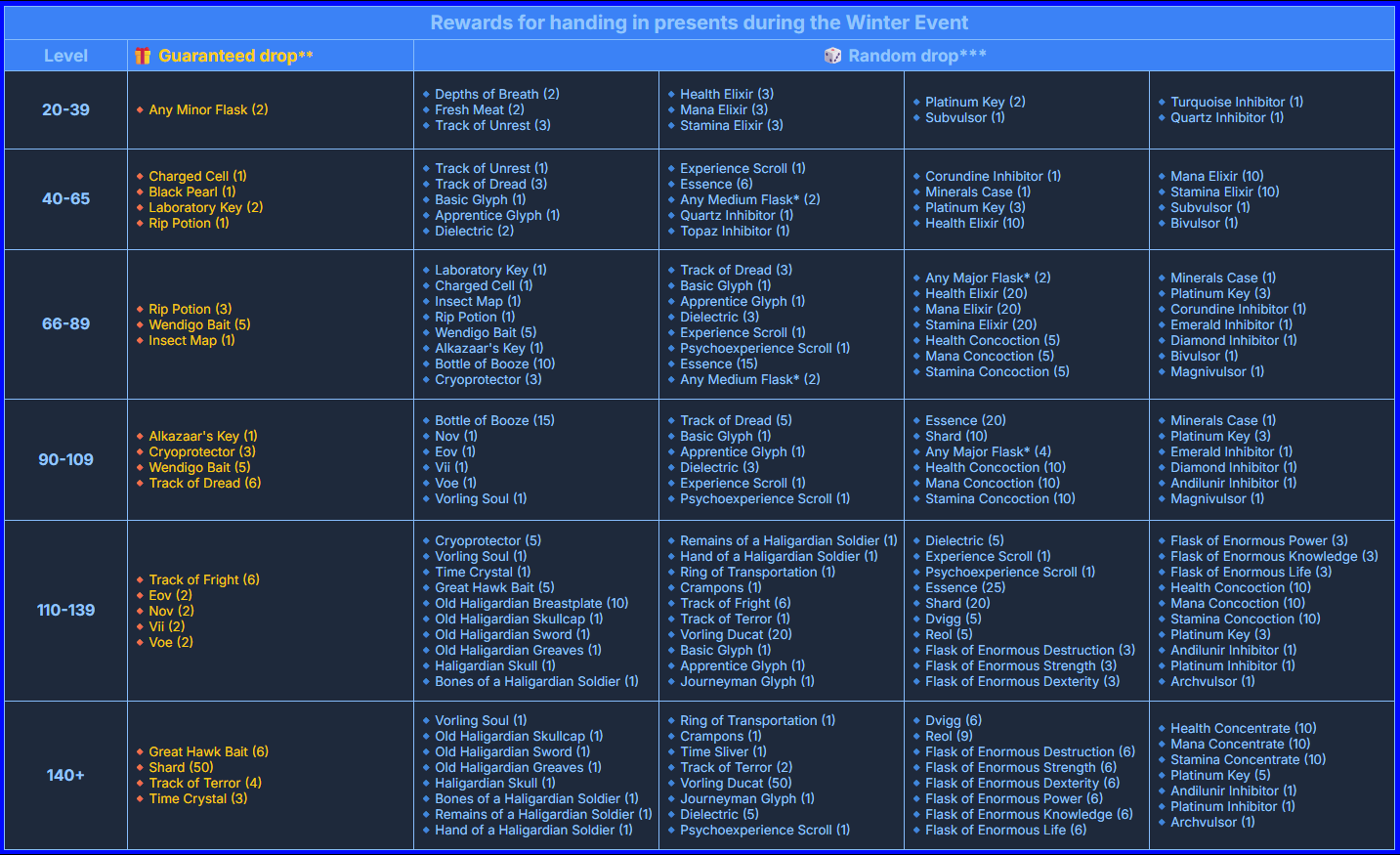Screen dimensions: 1400x855
Task: Open the Black Pearl (1) entry
Action: point(191,192)
